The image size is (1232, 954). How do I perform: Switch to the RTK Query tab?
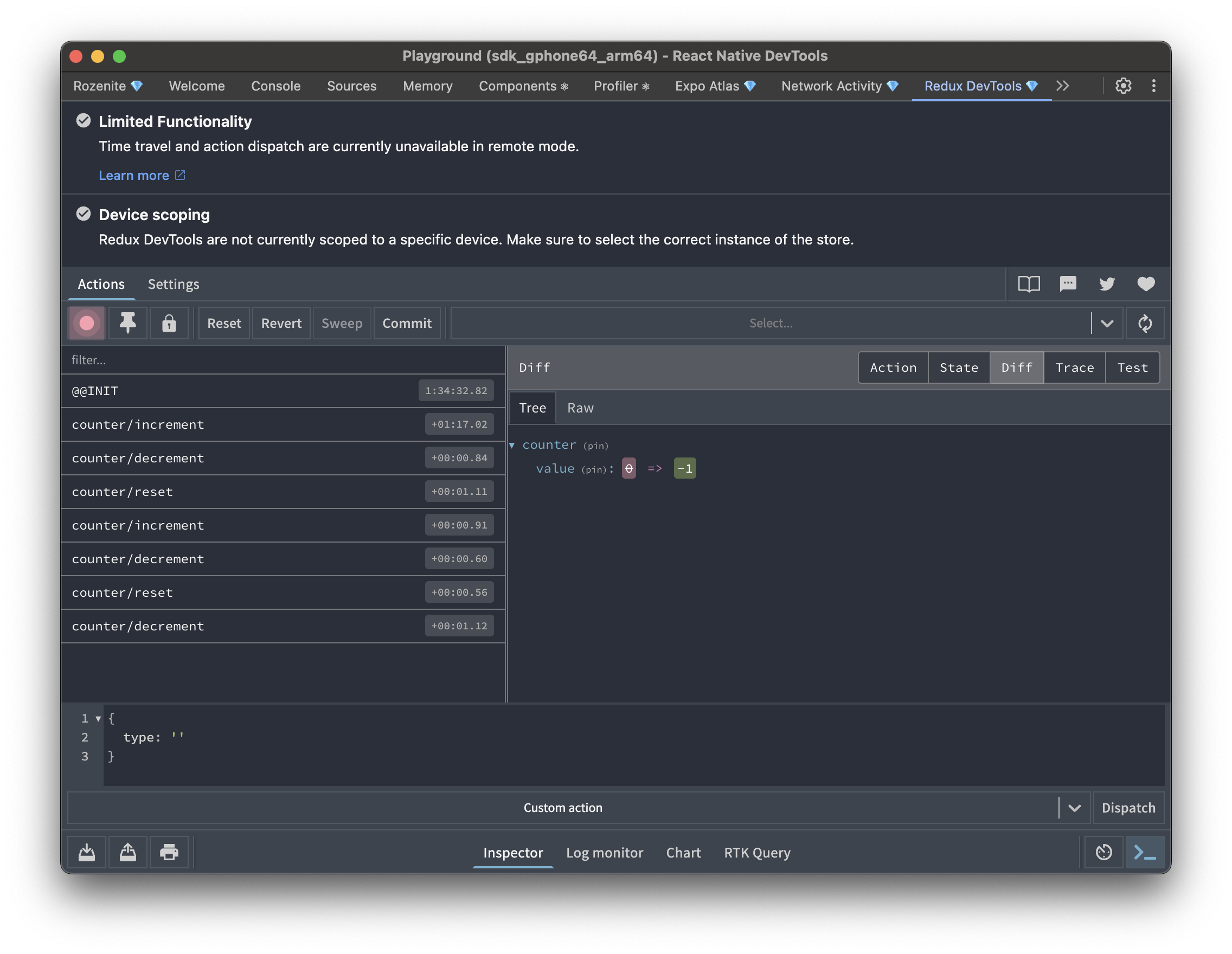coord(757,853)
